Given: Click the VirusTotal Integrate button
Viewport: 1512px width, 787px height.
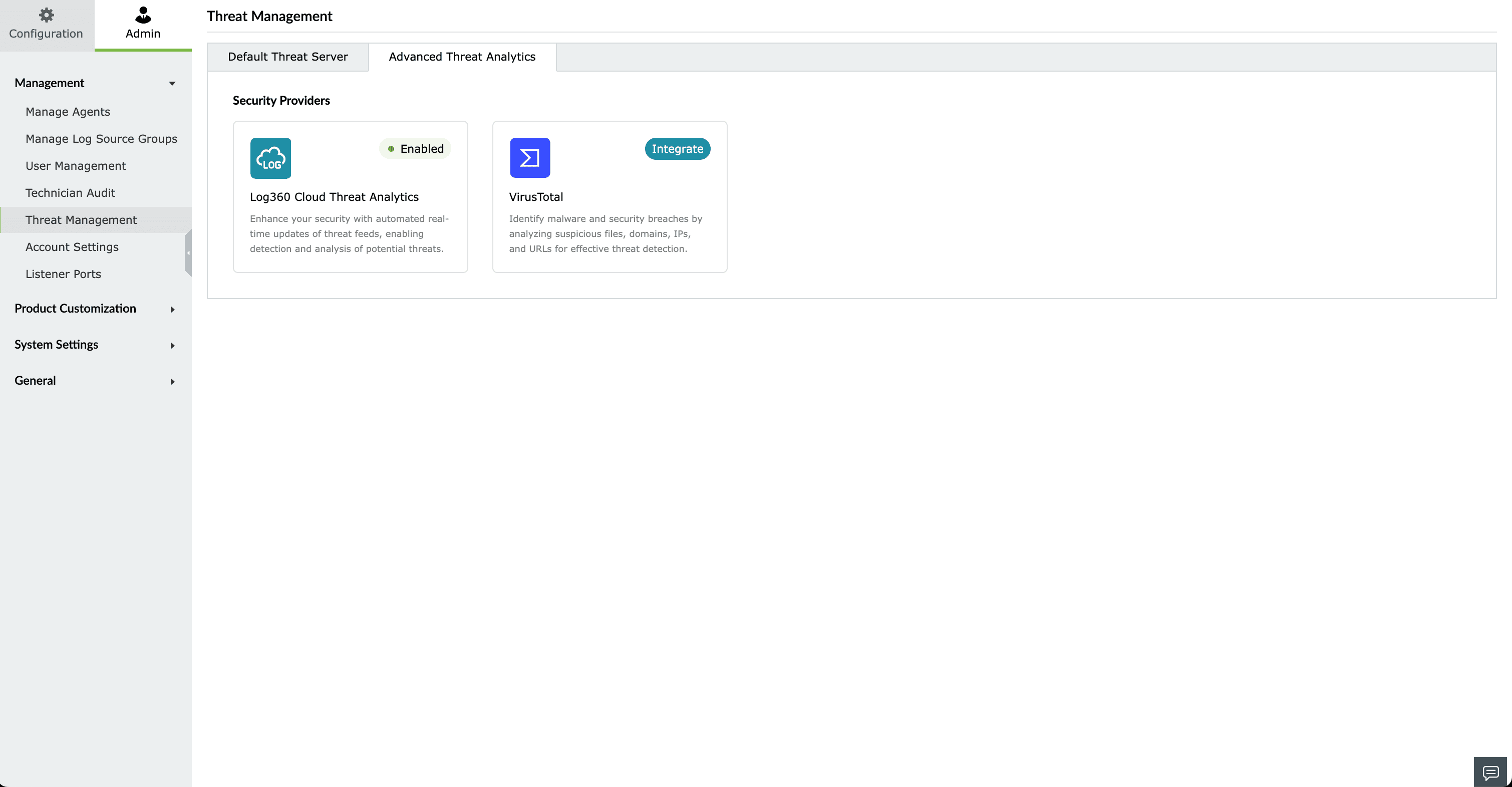Looking at the screenshot, I should pos(677,149).
